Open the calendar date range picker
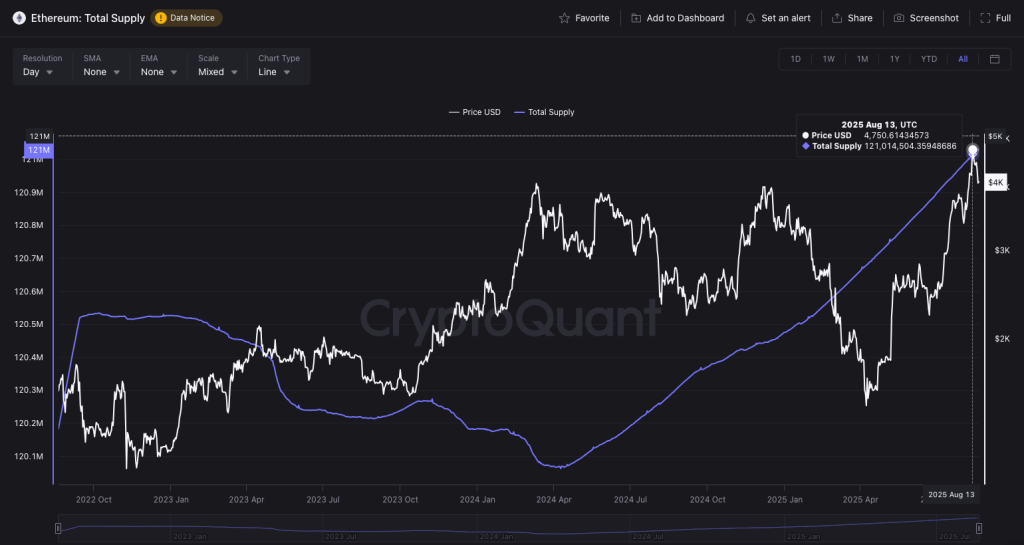This screenshot has height=545, width=1024. point(995,59)
